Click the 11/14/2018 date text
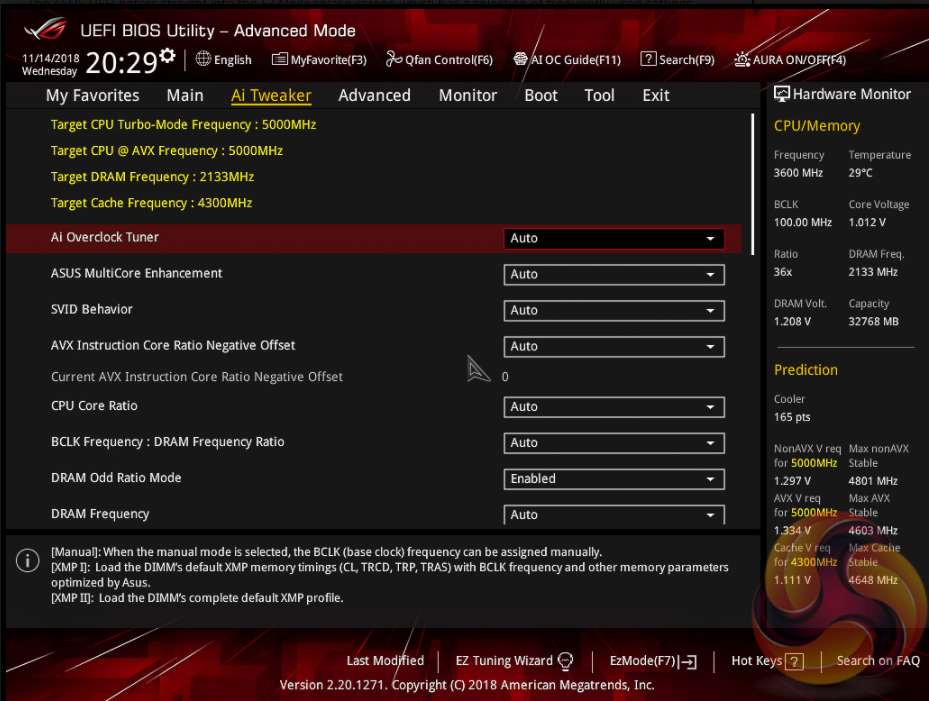This screenshot has width=929, height=701. tap(51, 58)
